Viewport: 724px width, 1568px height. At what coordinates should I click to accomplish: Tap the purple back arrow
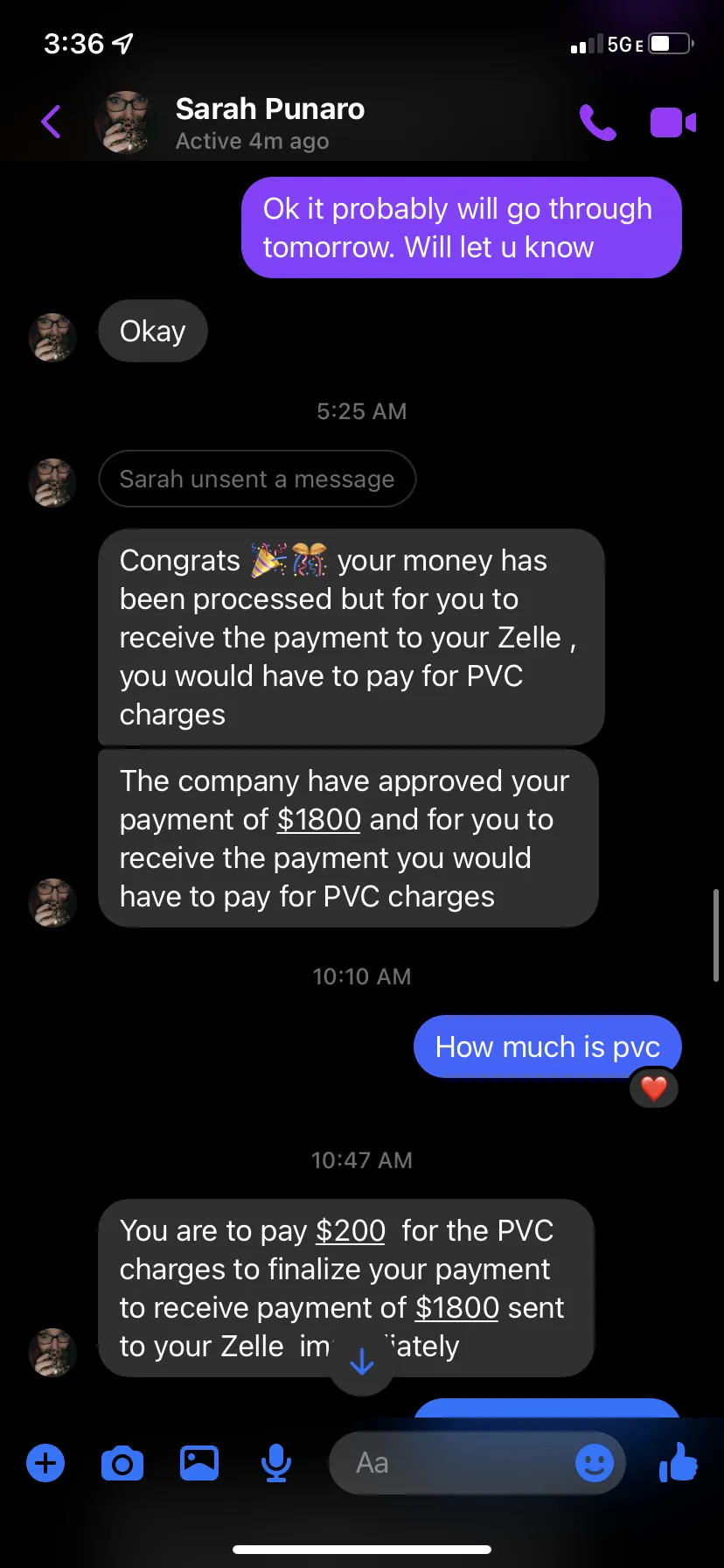(x=51, y=122)
